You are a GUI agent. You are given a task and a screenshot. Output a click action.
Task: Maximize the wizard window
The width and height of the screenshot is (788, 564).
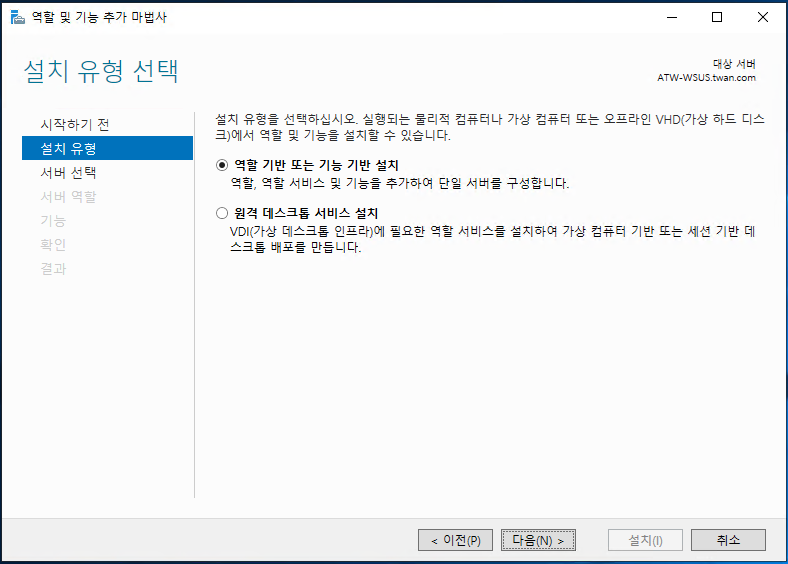click(x=717, y=17)
